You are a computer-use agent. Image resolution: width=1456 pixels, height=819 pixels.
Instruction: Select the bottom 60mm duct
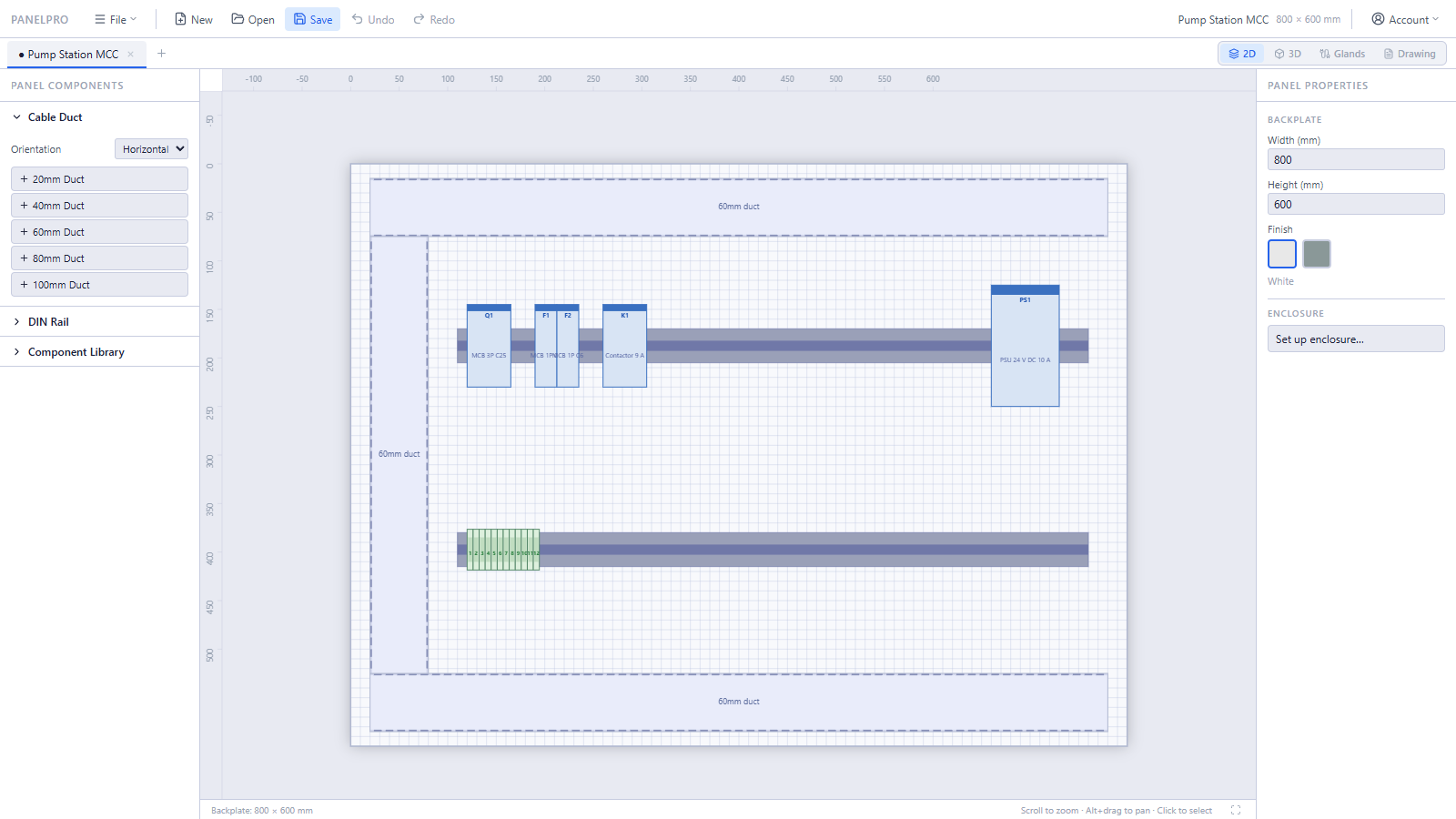coord(739,703)
